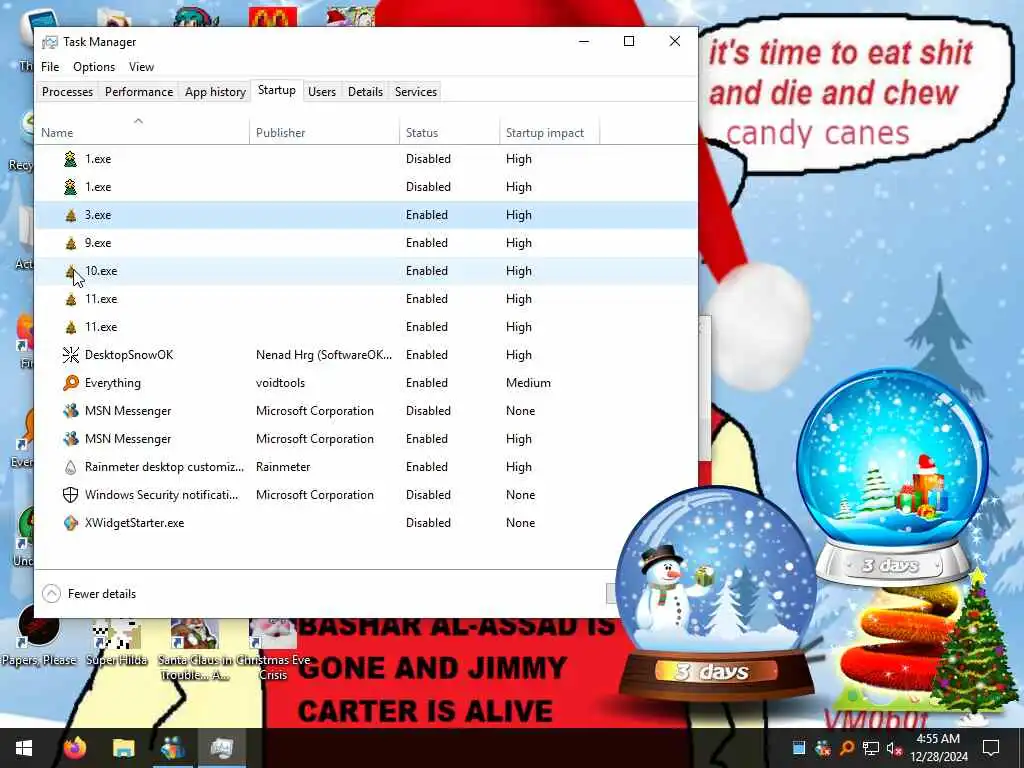Screen dimensions: 1024x768
Task: Click the gifts snow globe widget
Action: (893, 477)
